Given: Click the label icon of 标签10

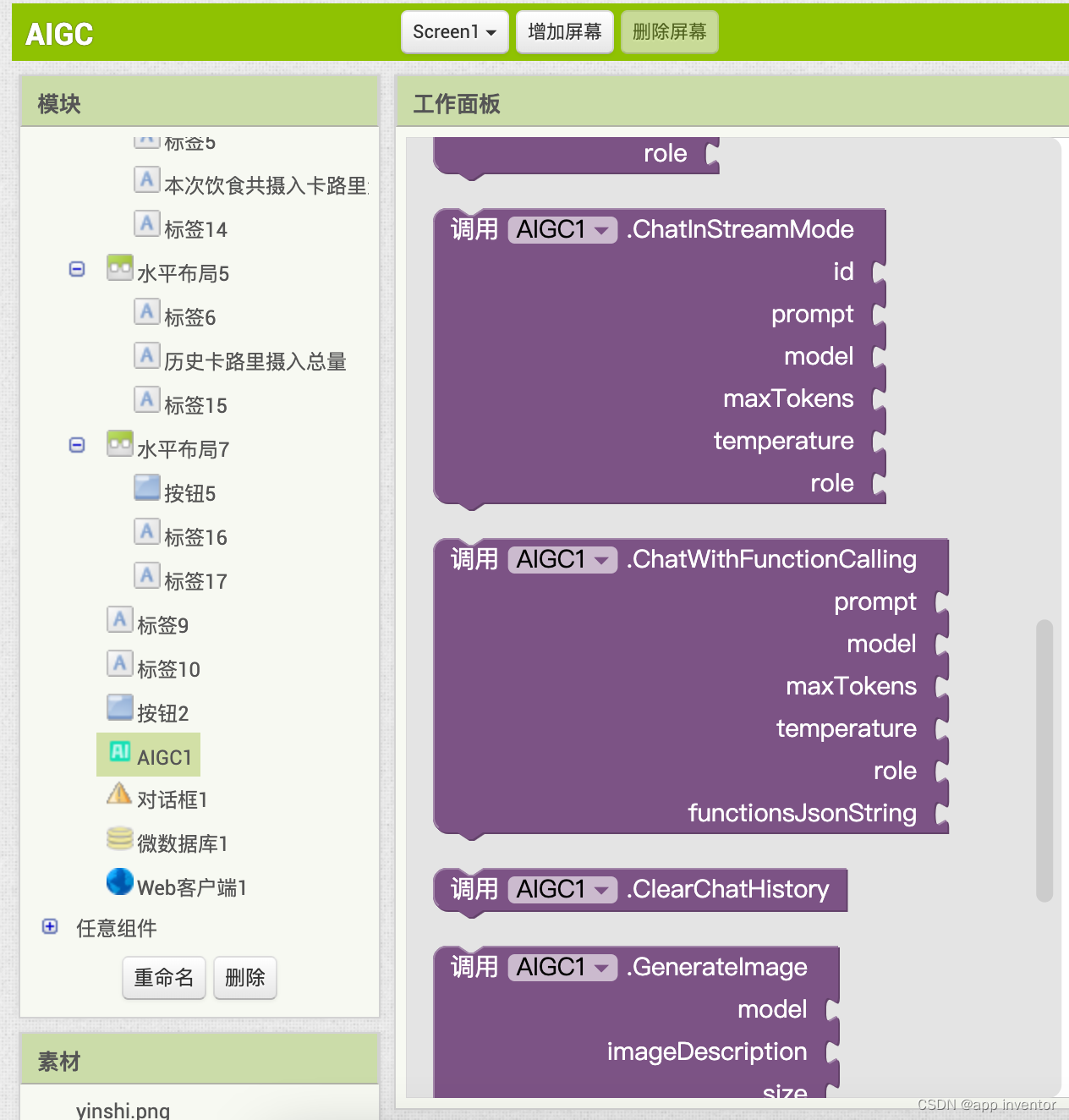Looking at the screenshot, I should (120, 663).
